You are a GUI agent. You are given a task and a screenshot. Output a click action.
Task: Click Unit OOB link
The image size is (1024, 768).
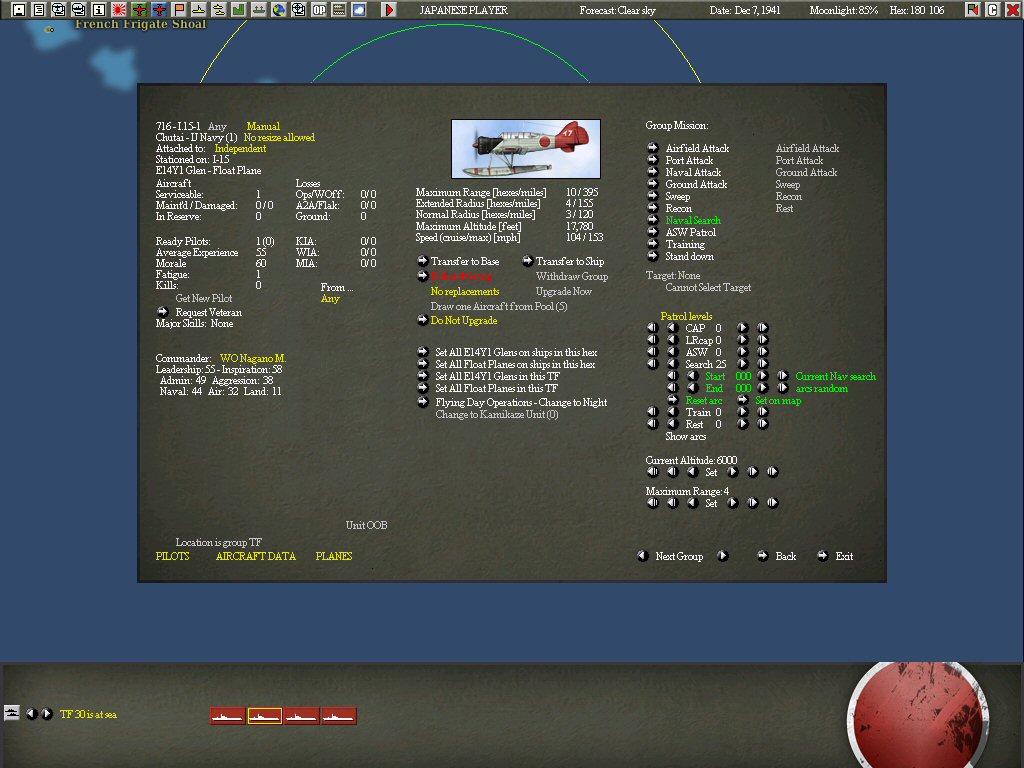(x=366, y=525)
